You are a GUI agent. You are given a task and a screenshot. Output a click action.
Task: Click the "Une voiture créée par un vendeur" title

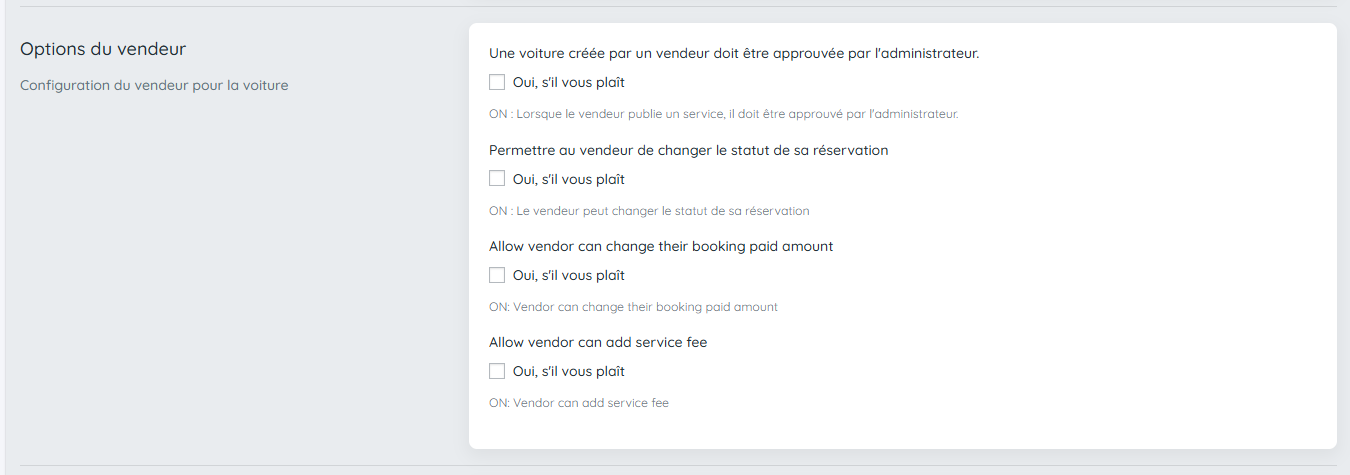pyautogui.click(x=733, y=54)
